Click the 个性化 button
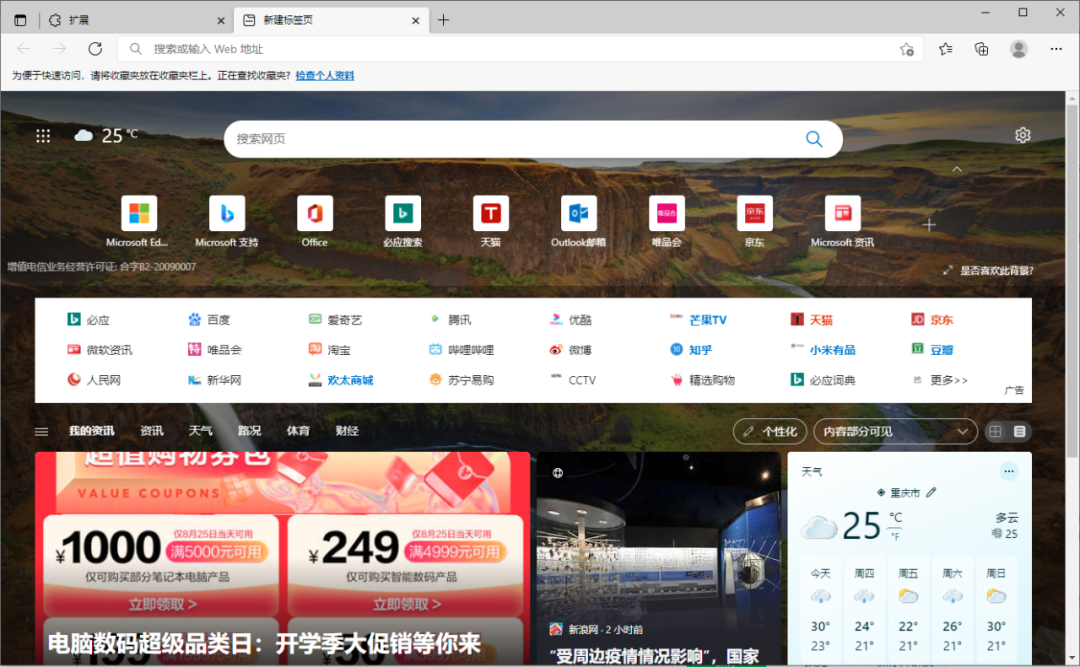 tap(770, 431)
